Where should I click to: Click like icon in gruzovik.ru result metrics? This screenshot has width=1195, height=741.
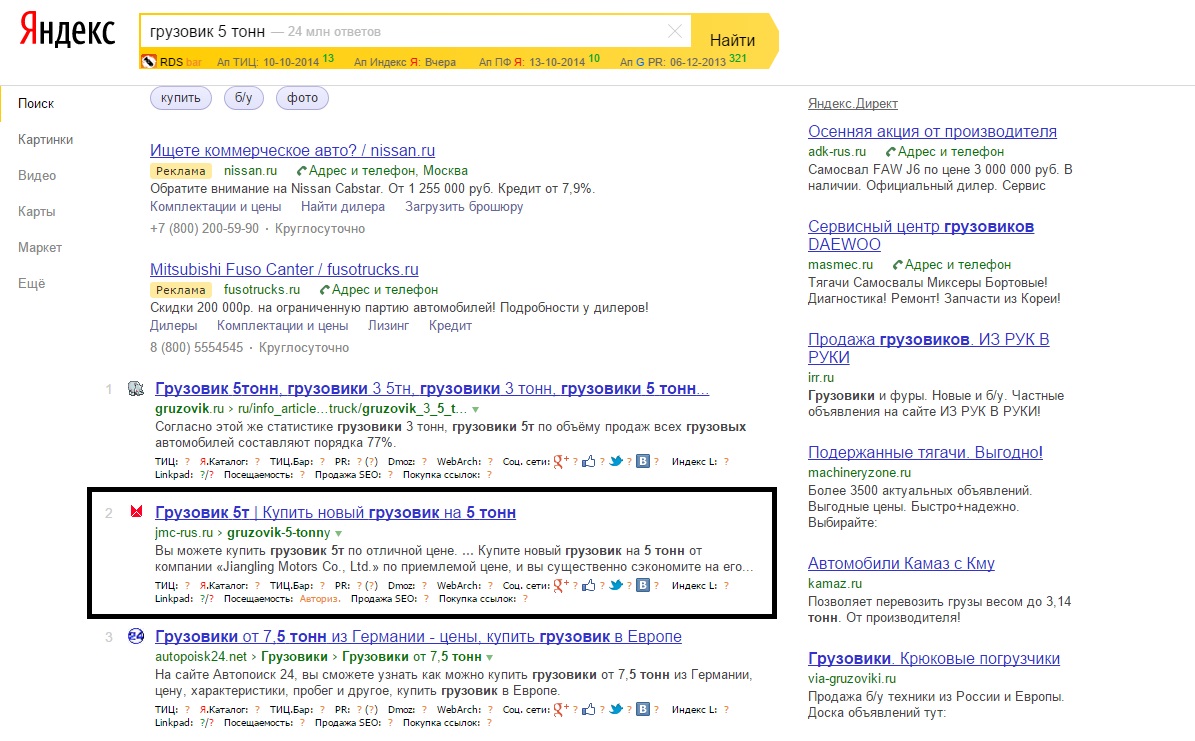[x=588, y=461]
